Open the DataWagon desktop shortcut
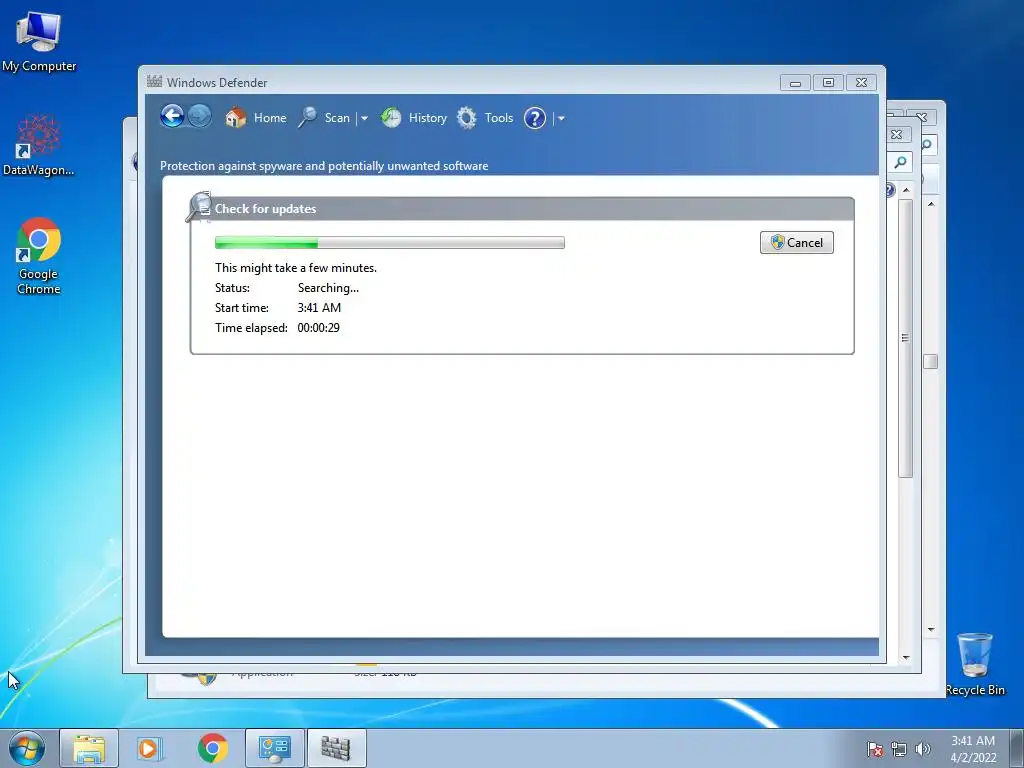Viewport: 1024px width, 768px height. click(39, 145)
